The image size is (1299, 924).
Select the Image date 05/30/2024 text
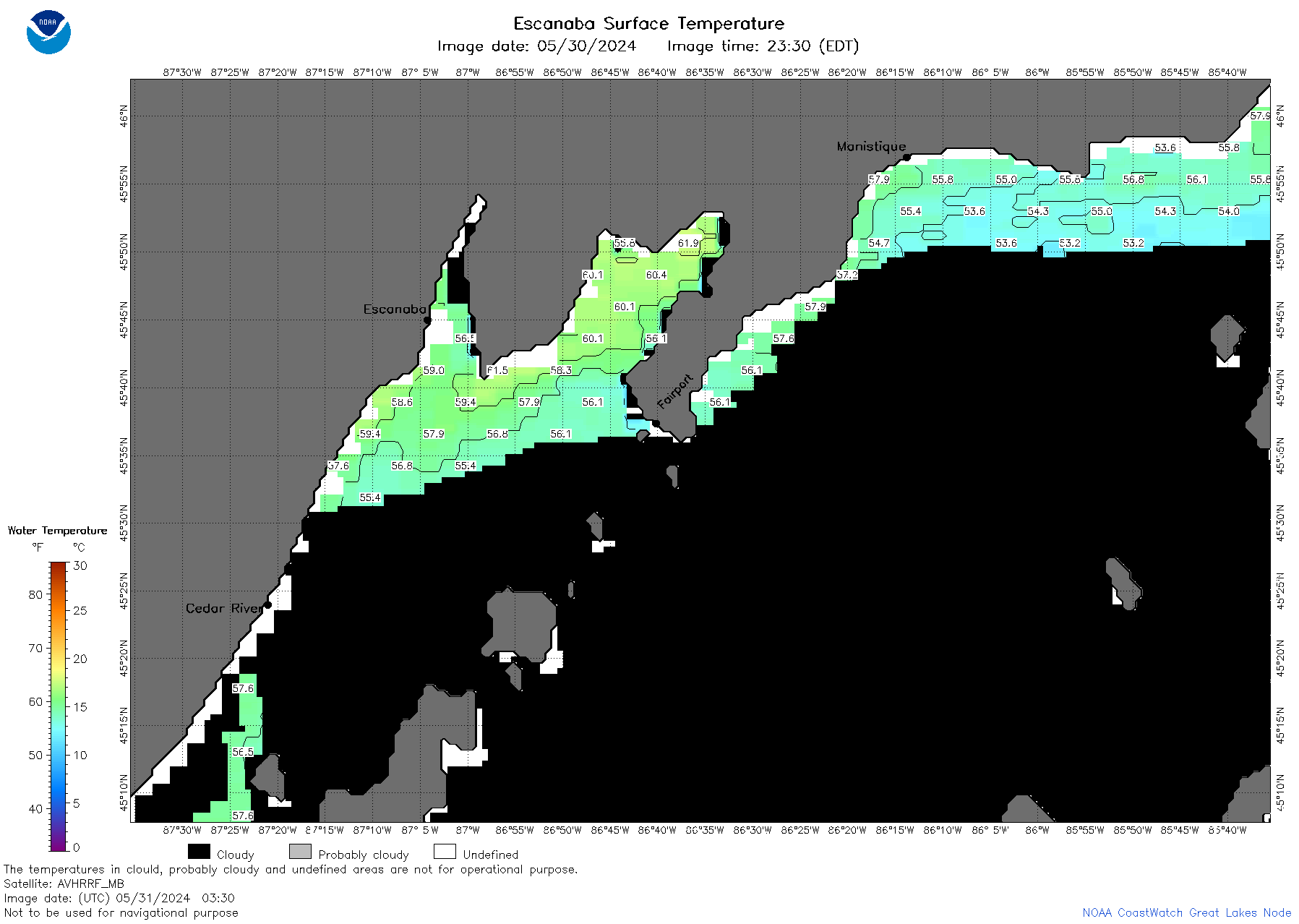pyautogui.click(x=536, y=46)
